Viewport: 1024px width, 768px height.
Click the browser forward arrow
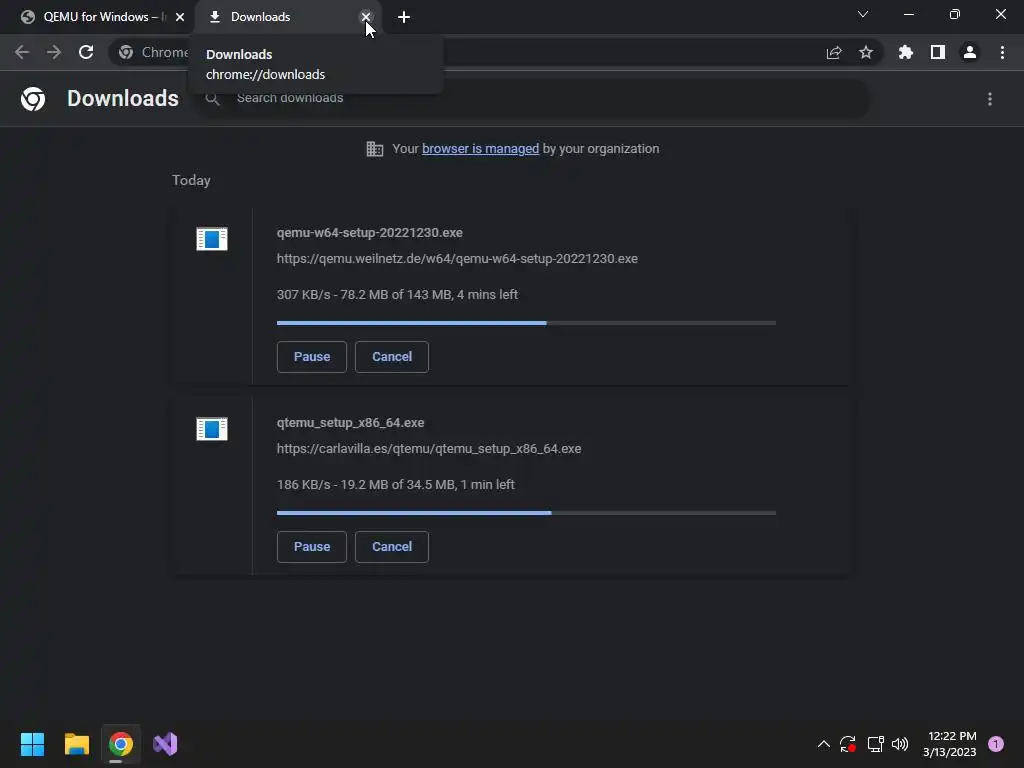tap(54, 52)
